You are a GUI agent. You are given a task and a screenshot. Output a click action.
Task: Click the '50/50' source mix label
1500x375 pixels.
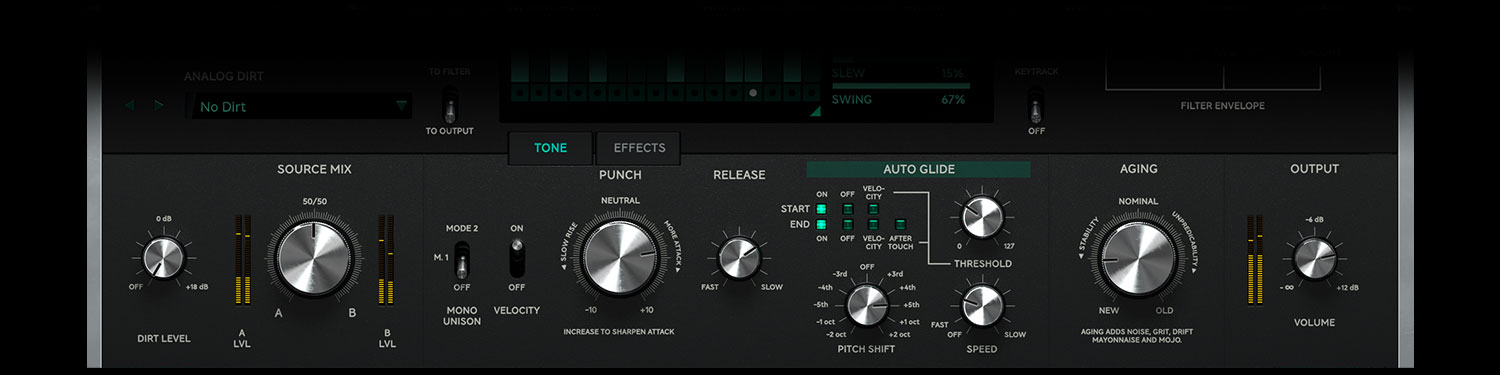(x=314, y=201)
